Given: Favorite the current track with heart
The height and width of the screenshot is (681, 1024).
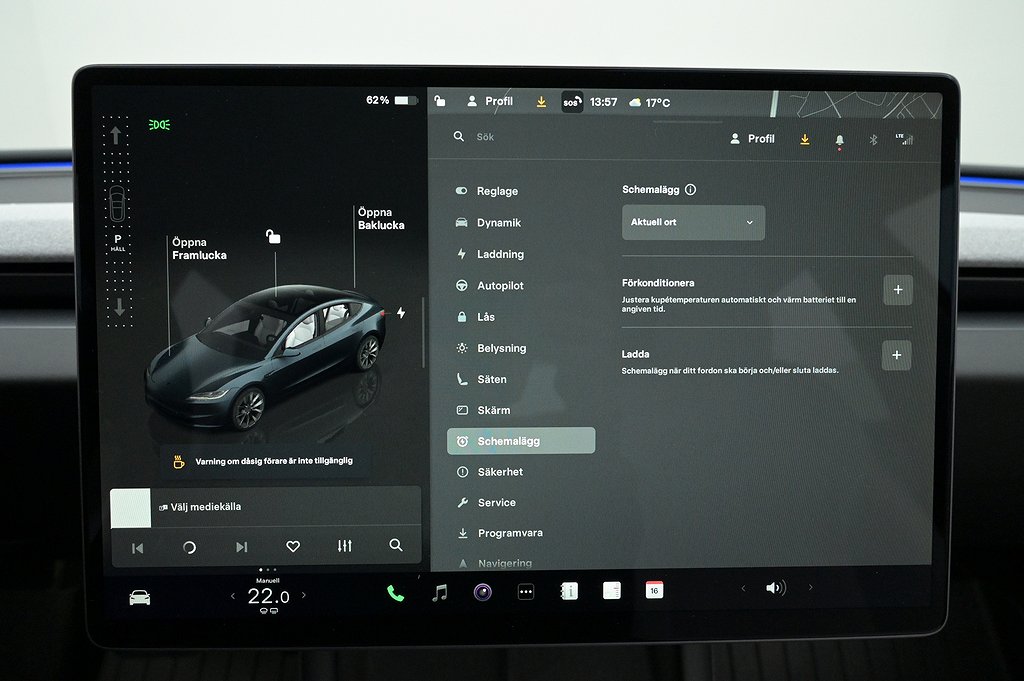Looking at the screenshot, I should (293, 546).
